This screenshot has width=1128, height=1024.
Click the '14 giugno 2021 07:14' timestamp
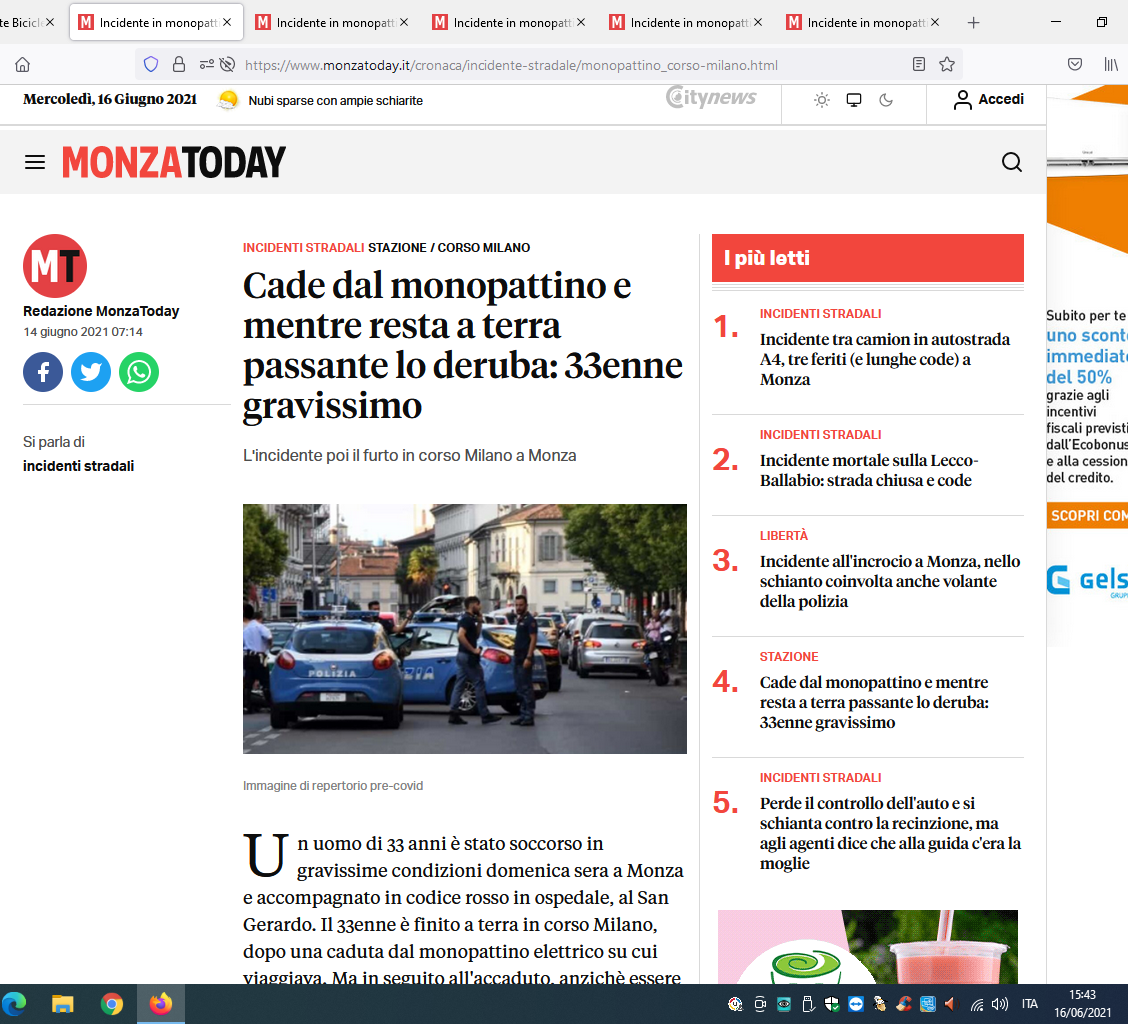tap(83, 332)
